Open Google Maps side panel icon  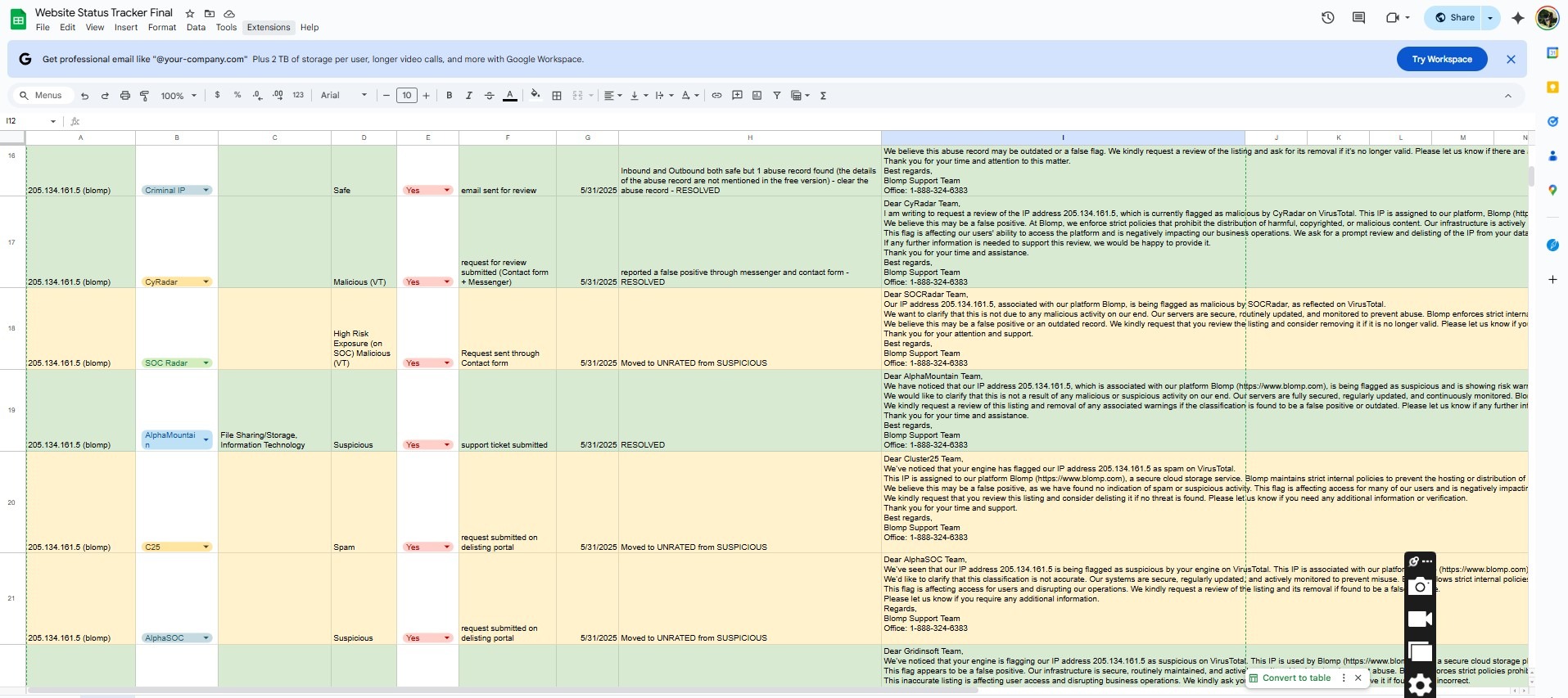point(1552,190)
